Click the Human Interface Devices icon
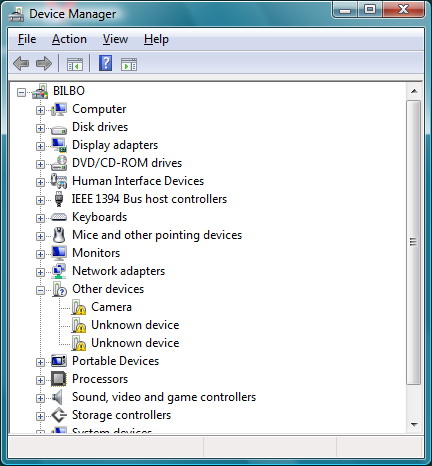The height and width of the screenshot is (466, 432). point(59,181)
